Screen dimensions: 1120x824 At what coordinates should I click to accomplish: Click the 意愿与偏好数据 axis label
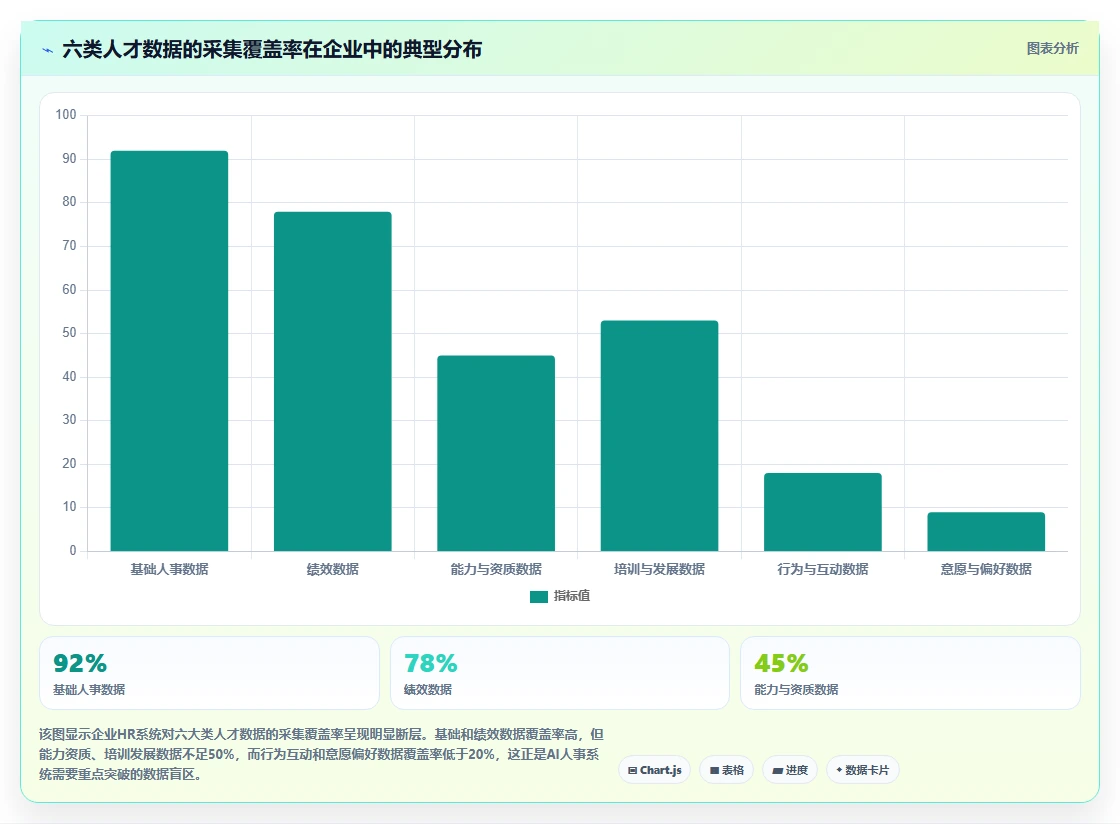[x=986, y=569]
